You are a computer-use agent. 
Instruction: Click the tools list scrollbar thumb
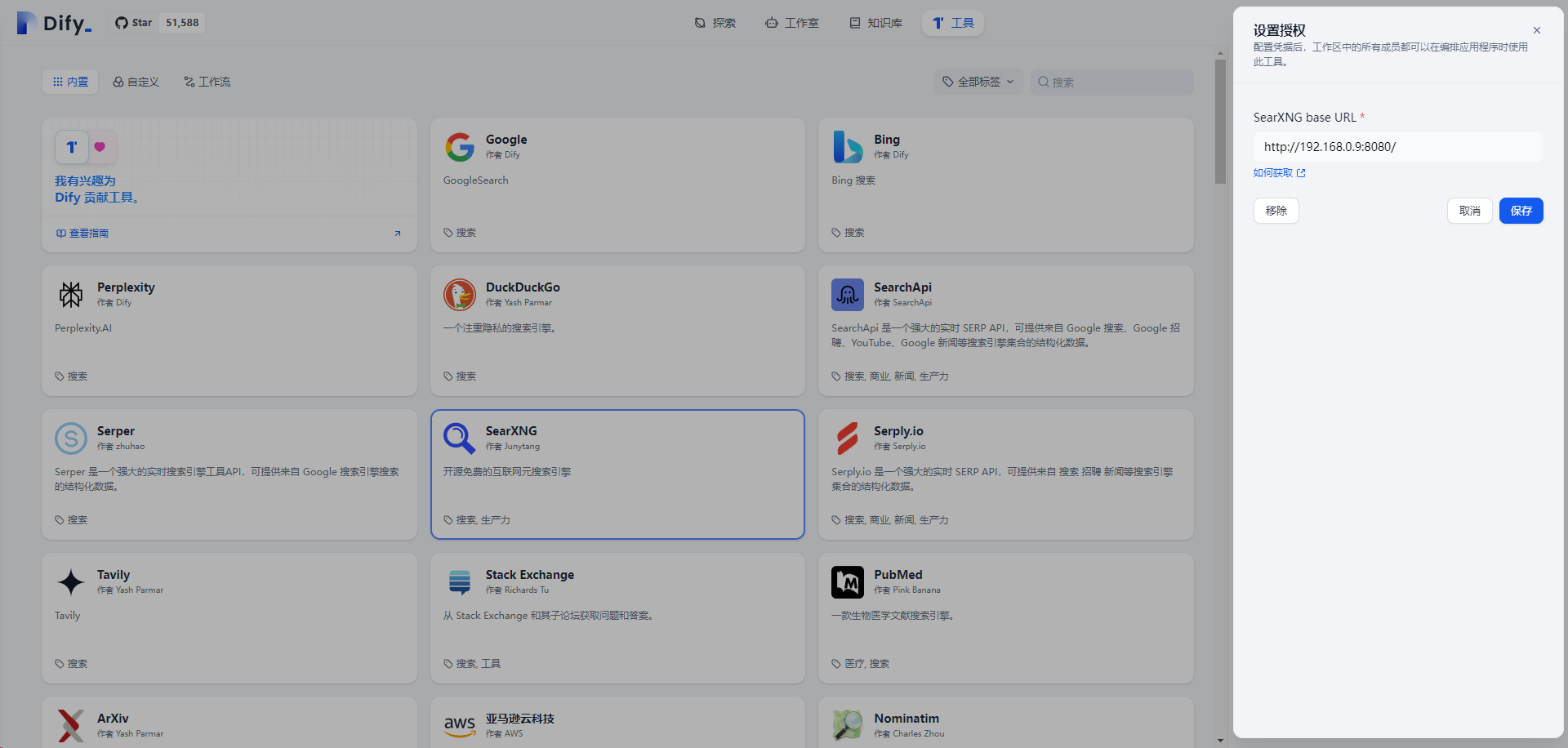click(x=1220, y=121)
